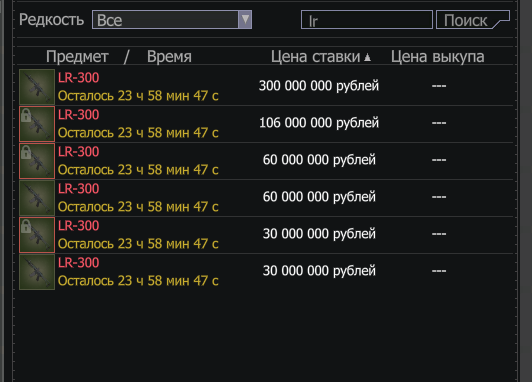Select the lock icon on locked 60 000 000 item
This screenshot has height=382, width=532.
click(x=26, y=152)
